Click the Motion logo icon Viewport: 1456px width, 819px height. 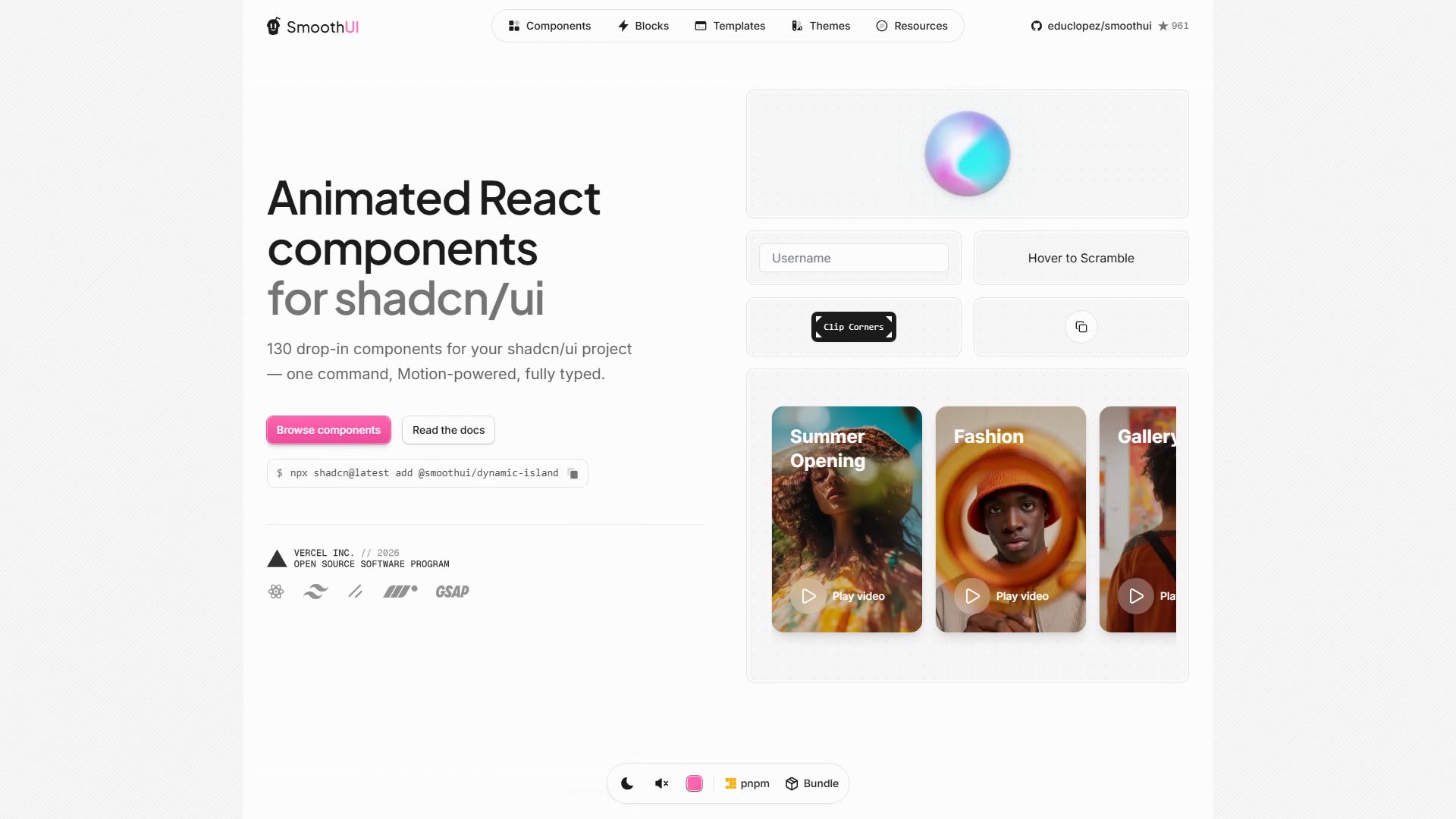[x=400, y=591]
